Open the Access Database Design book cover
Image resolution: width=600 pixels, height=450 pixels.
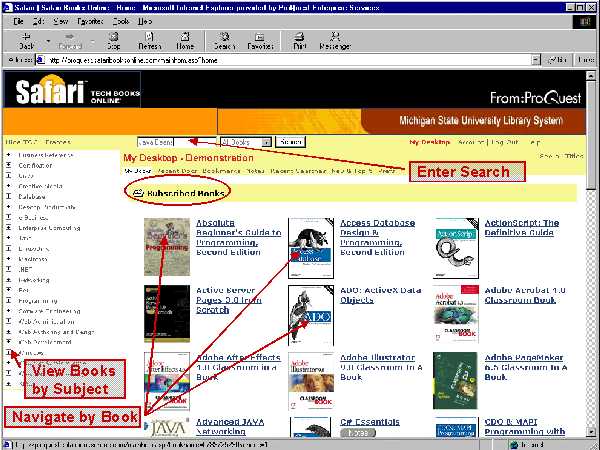311,248
